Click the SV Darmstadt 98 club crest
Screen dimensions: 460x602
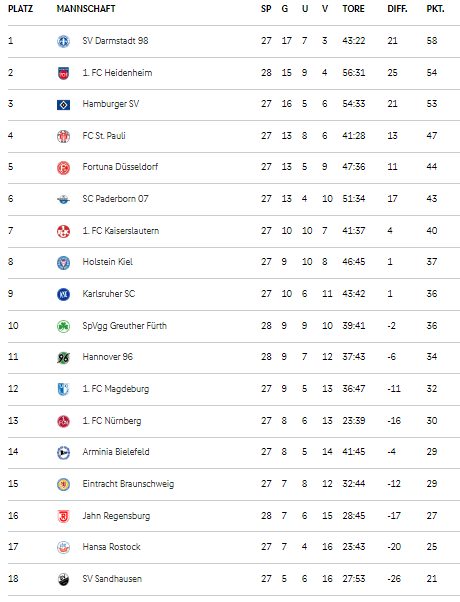pyautogui.click(x=63, y=41)
